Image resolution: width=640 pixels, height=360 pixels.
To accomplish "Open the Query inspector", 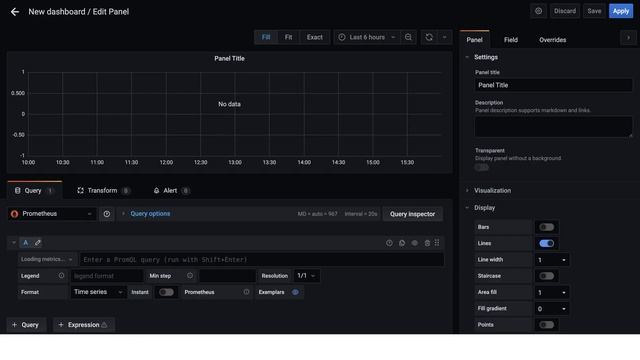I will tap(412, 214).
